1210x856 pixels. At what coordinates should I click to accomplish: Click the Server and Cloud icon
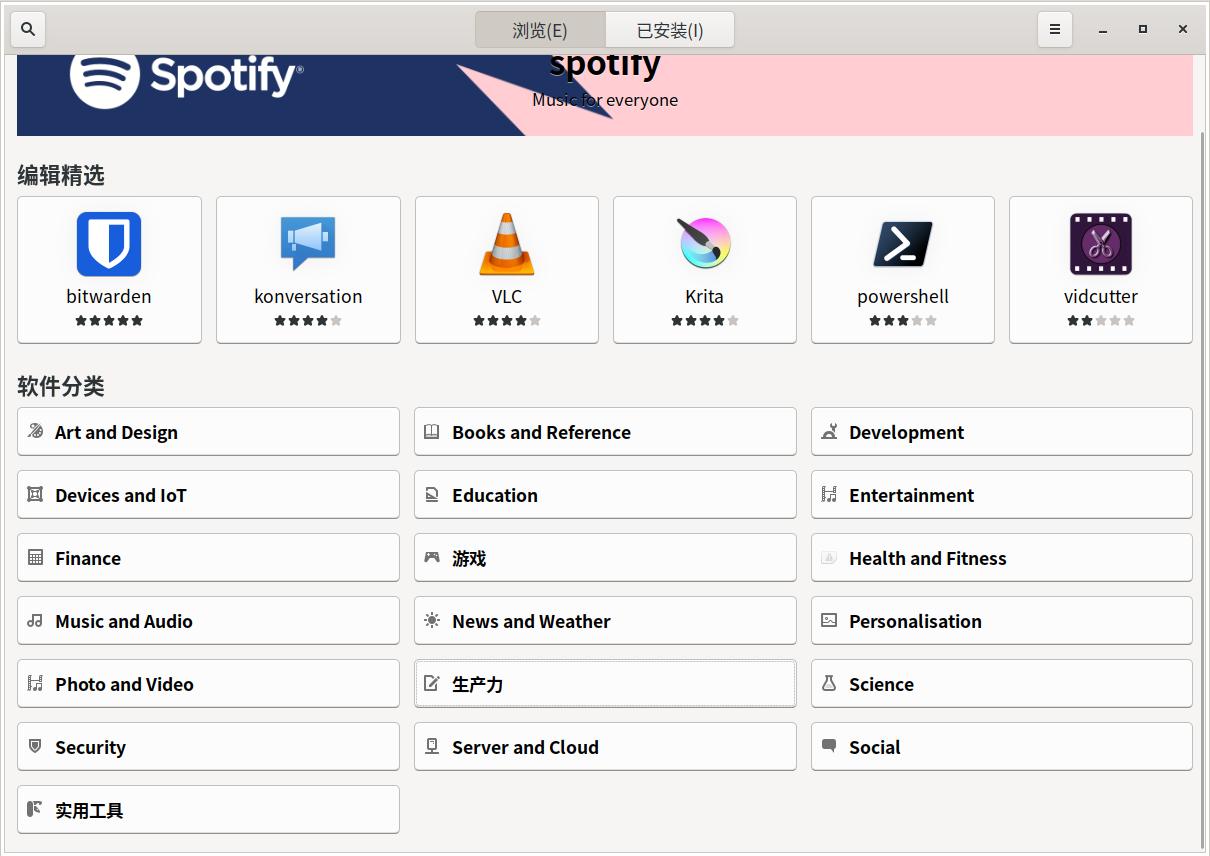point(432,747)
